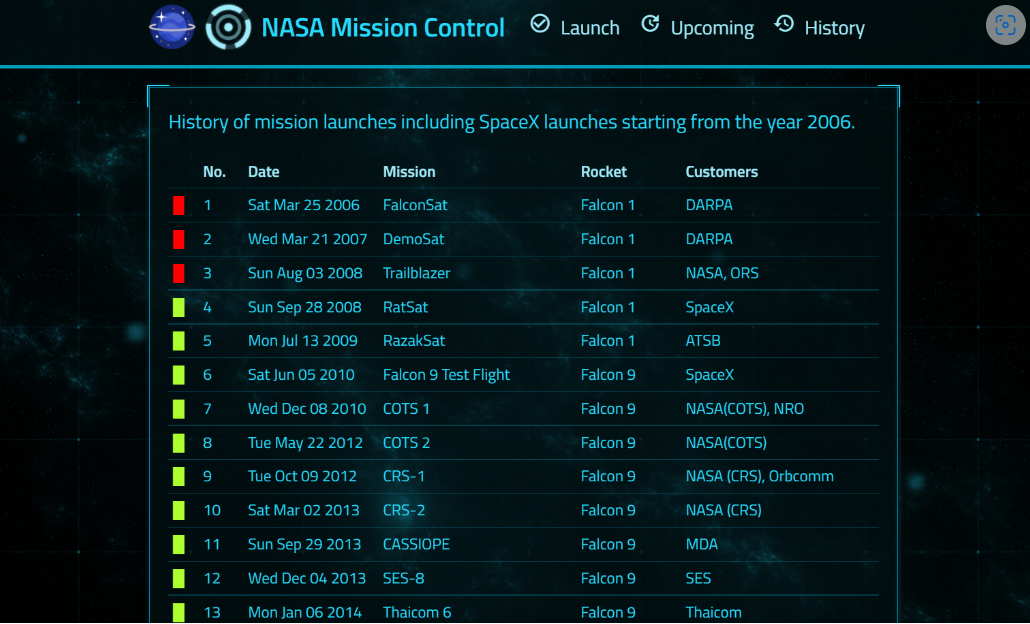This screenshot has width=1030, height=624.
Task: Select the CRS-1 table row
Action: [x=500, y=476]
